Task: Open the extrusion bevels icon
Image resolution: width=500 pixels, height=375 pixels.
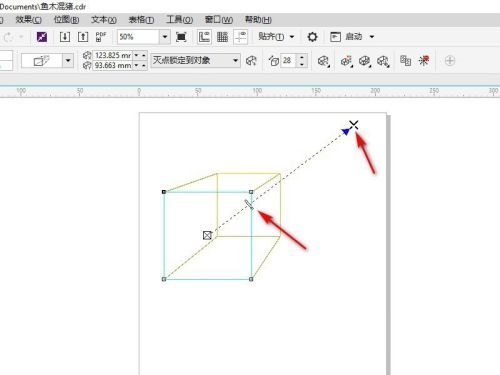Action: [365, 61]
